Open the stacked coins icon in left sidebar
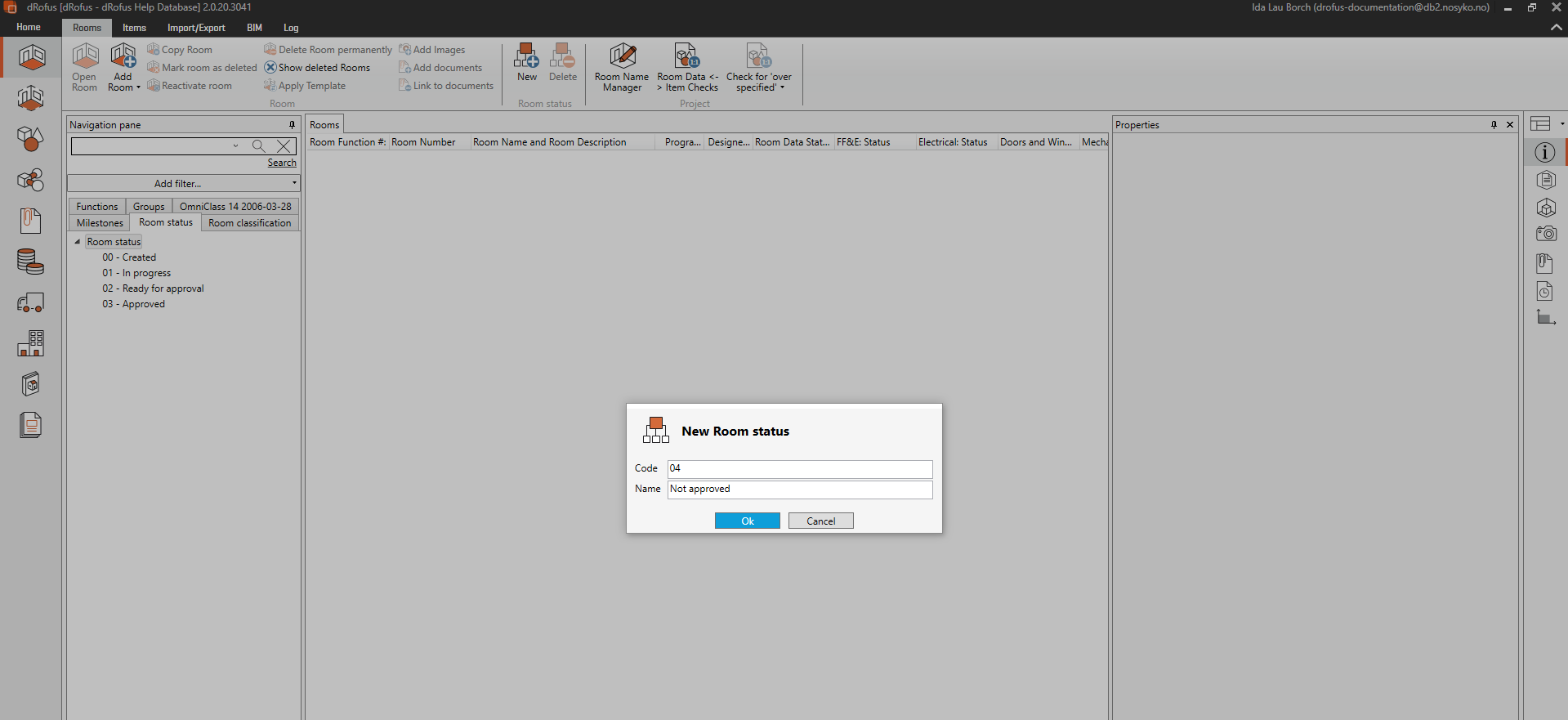1568x720 pixels. (x=31, y=262)
